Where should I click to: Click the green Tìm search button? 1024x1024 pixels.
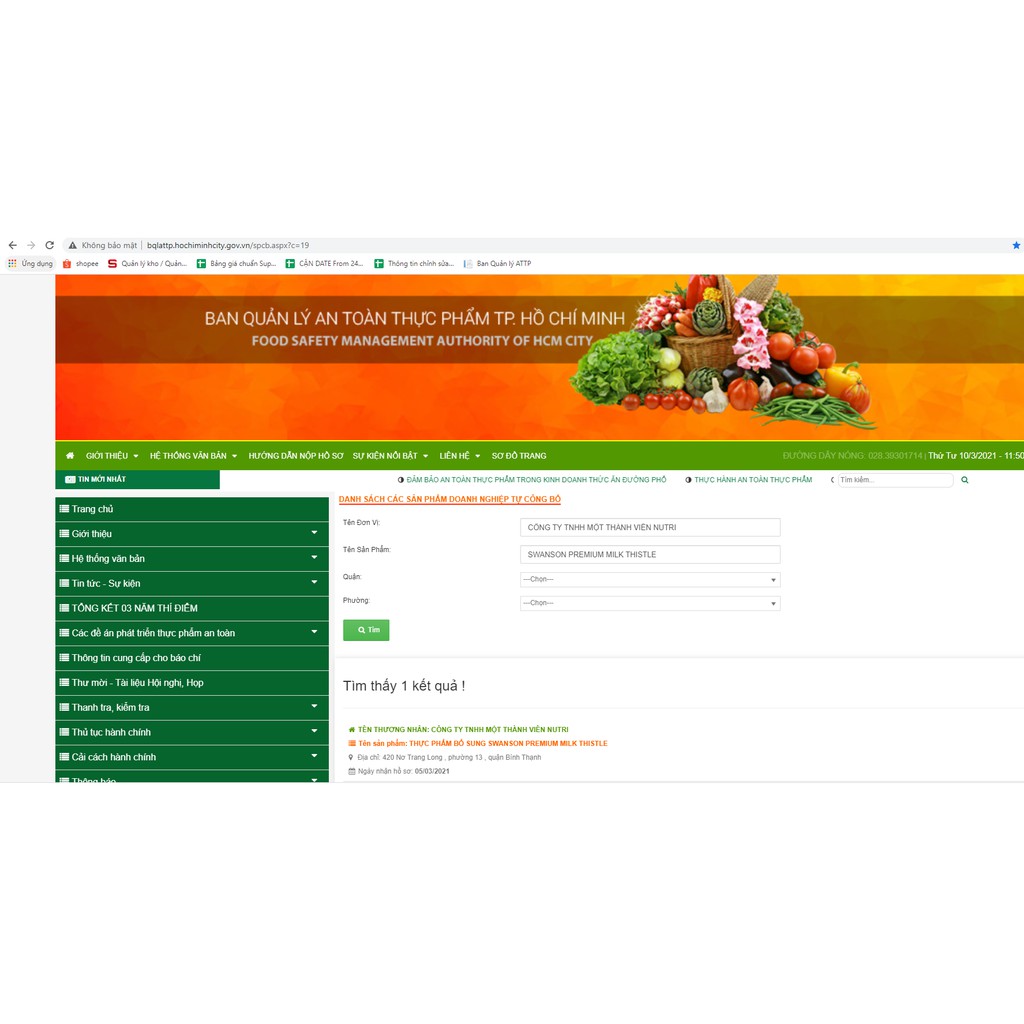(366, 630)
